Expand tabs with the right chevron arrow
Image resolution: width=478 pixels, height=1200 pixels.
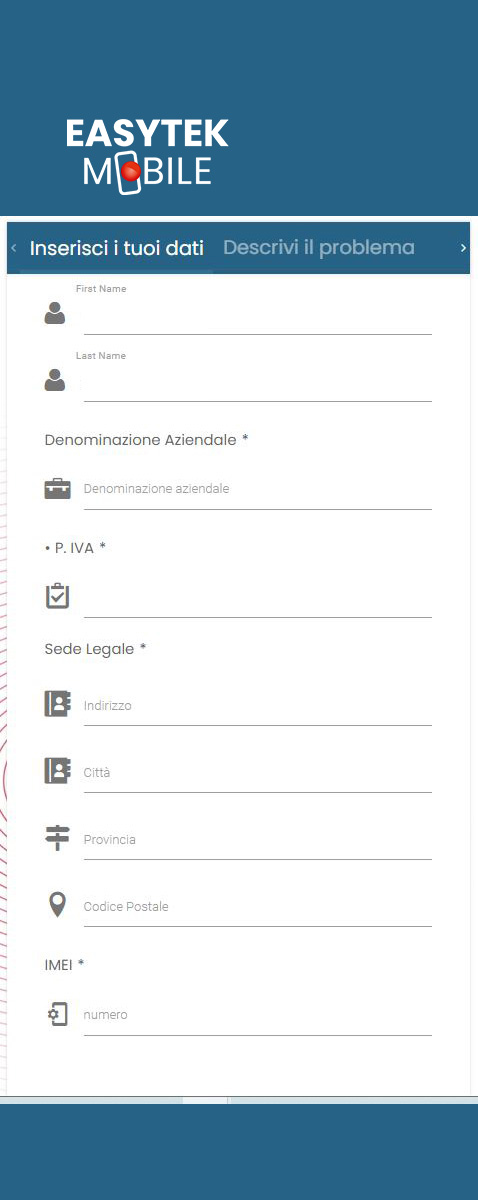(x=463, y=248)
